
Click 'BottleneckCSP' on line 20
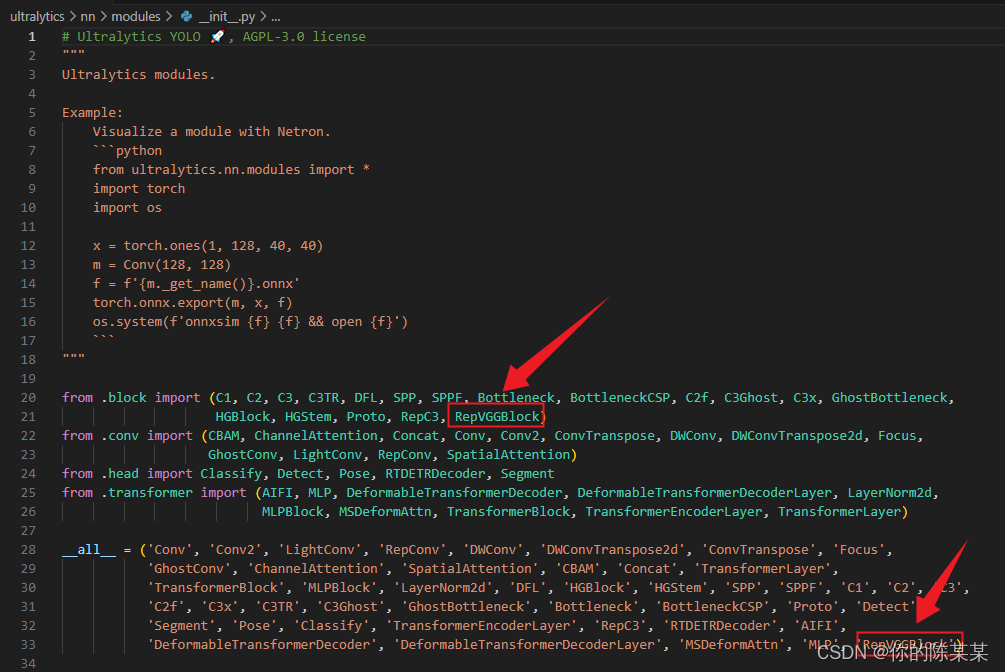tap(620, 398)
